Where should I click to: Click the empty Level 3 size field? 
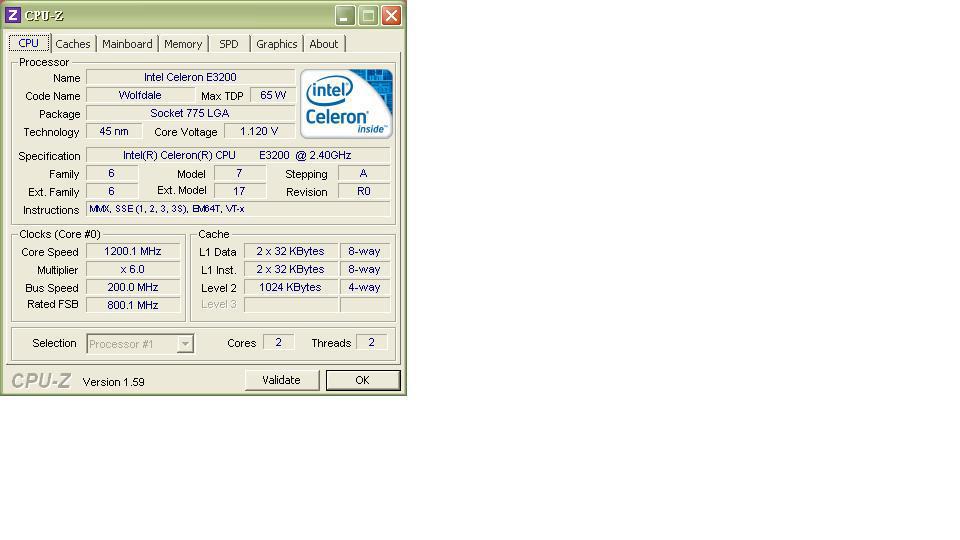(291, 305)
